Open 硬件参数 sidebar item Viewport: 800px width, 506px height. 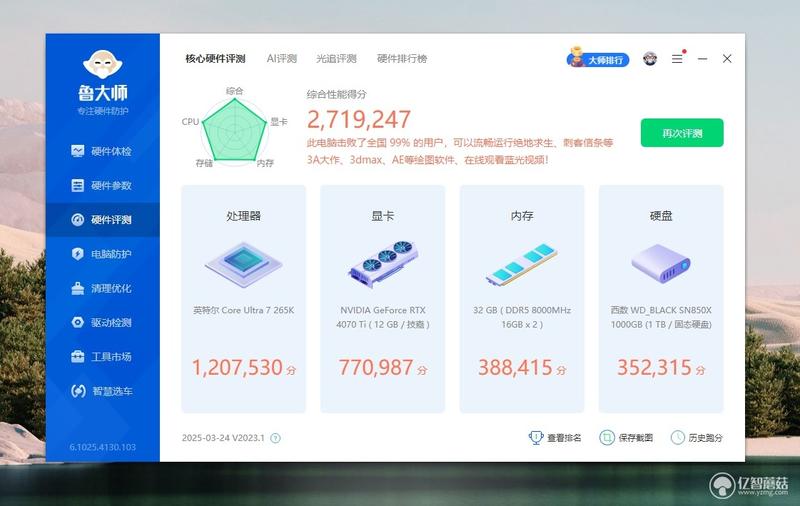[102, 185]
